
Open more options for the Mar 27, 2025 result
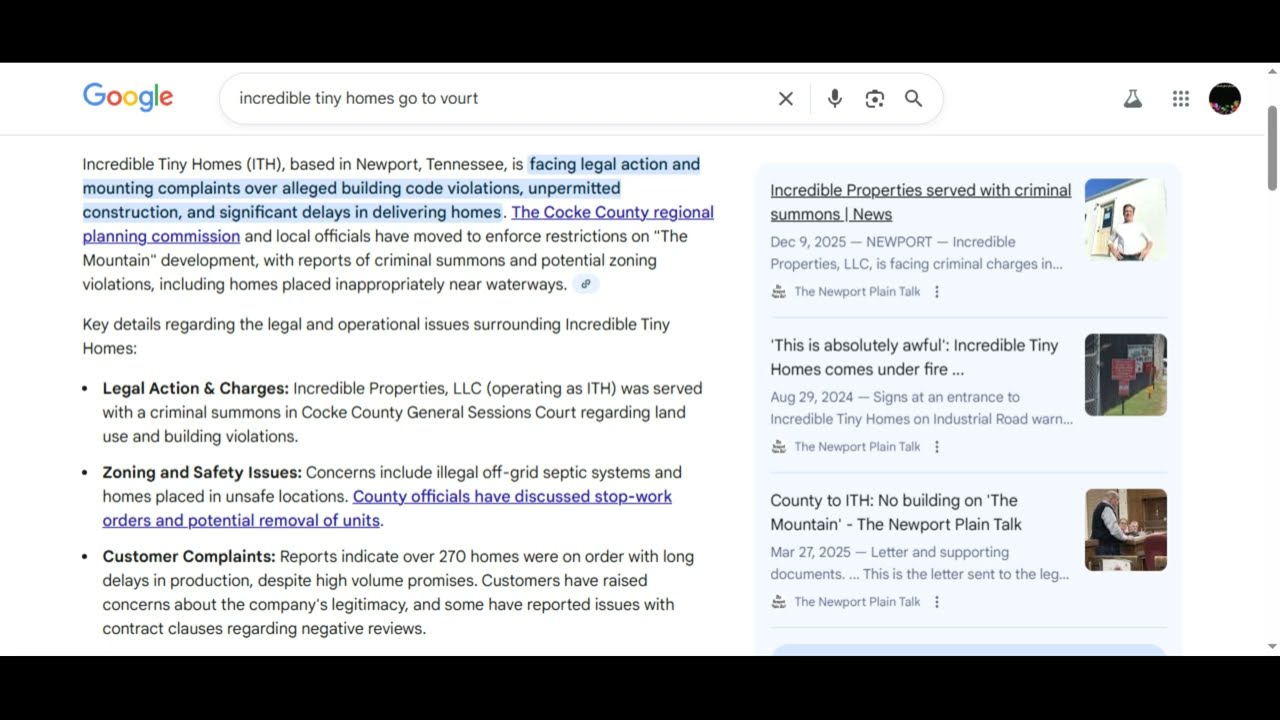pyautogui.click(x=937, y=602)
